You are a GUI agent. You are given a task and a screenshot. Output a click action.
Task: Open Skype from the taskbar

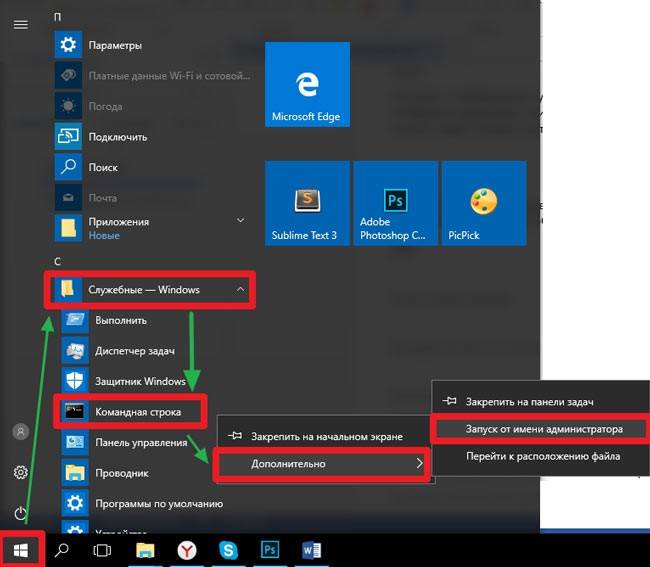tap(228, 550)
